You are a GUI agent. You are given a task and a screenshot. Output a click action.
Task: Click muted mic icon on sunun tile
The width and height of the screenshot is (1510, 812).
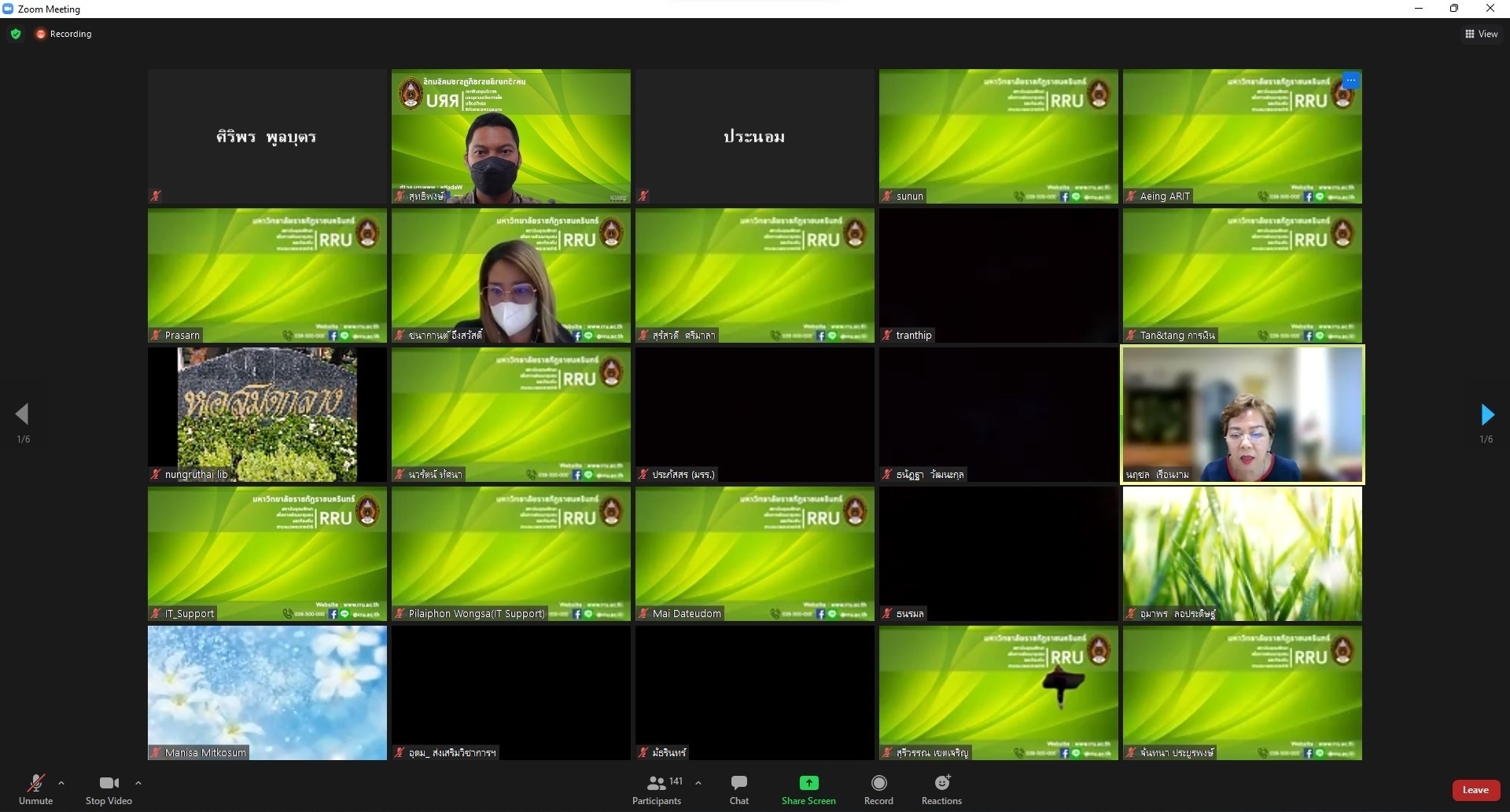point(887,197)
